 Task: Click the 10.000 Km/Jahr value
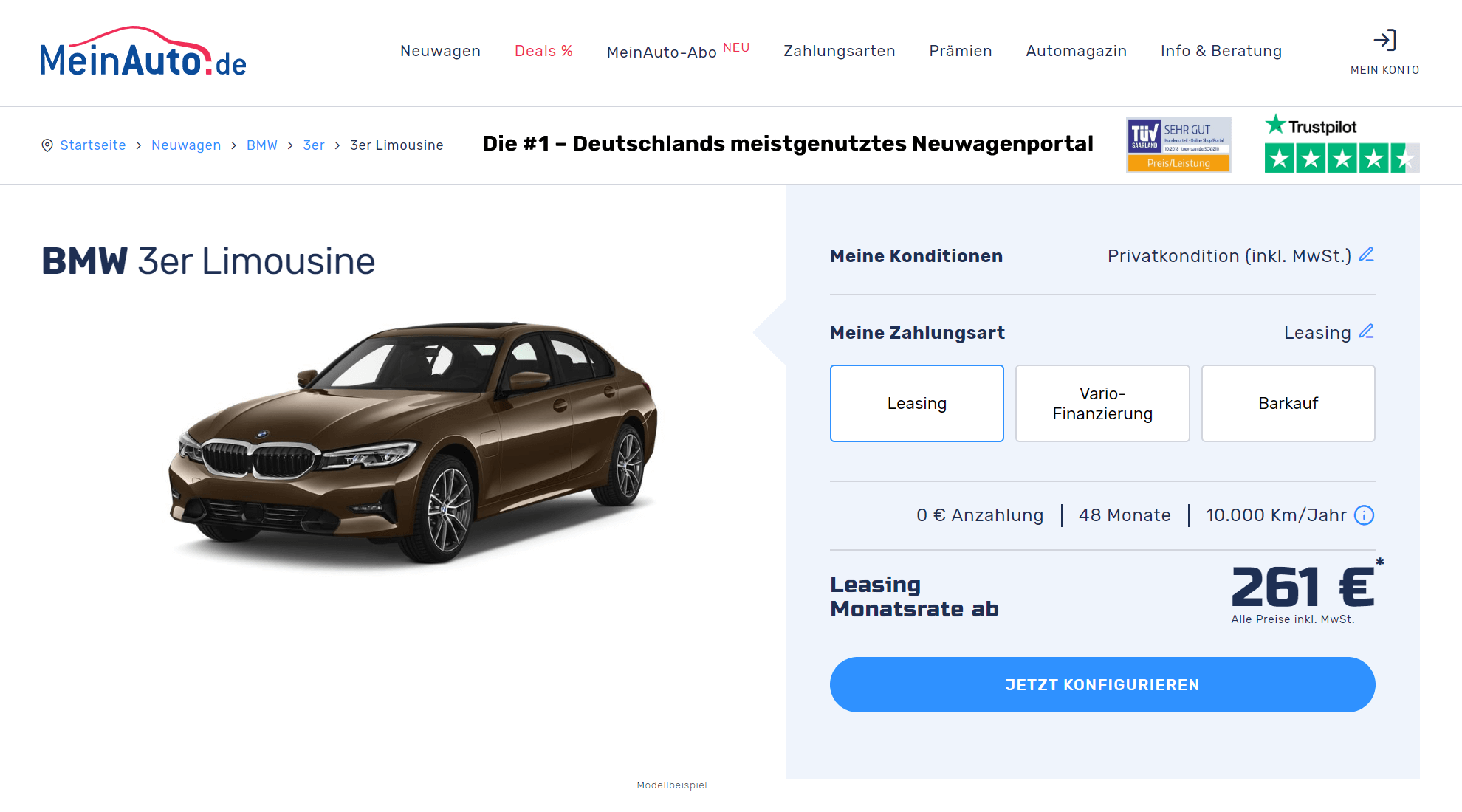coord(1276,515)
